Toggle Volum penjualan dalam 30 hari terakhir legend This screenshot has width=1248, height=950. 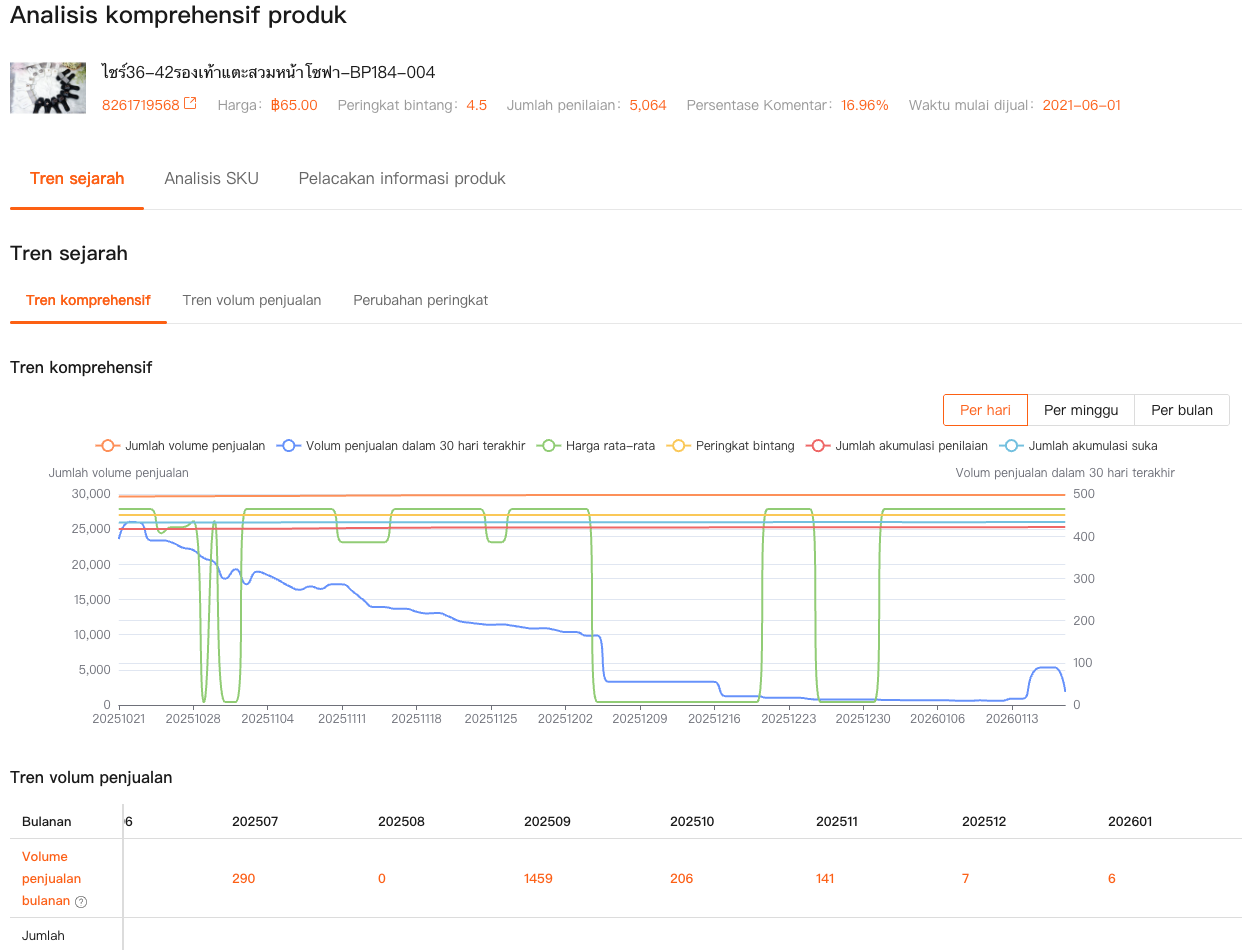(403, 446)
